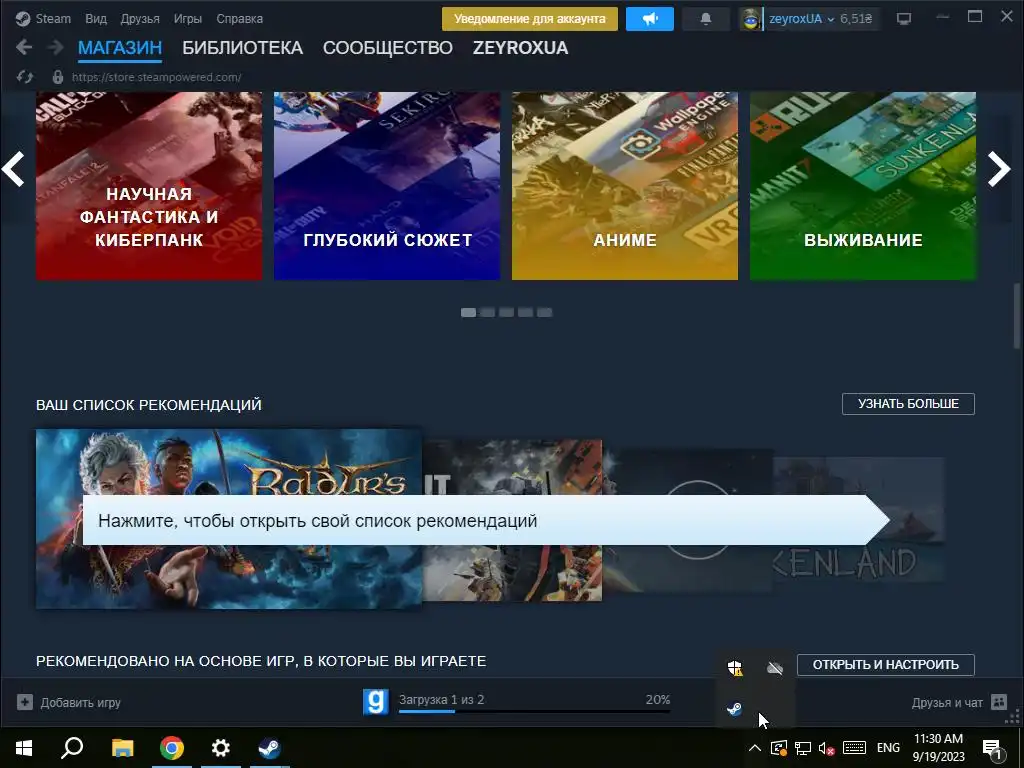Change ENG input language
The width and height of the screenshot is (1024, 768).
(x=888, y=748)
